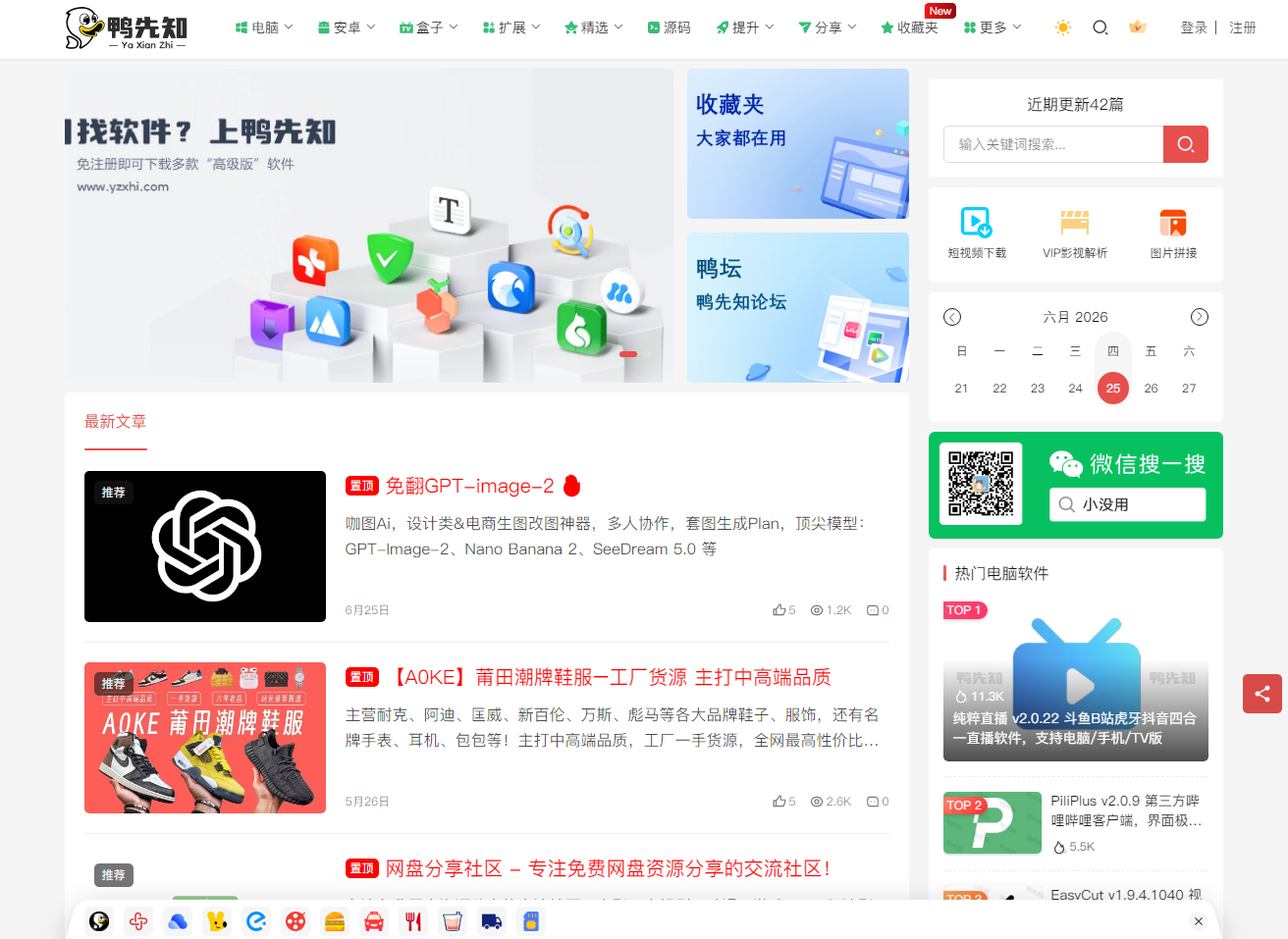Click the red floating share button

(x=1262, y=694)
